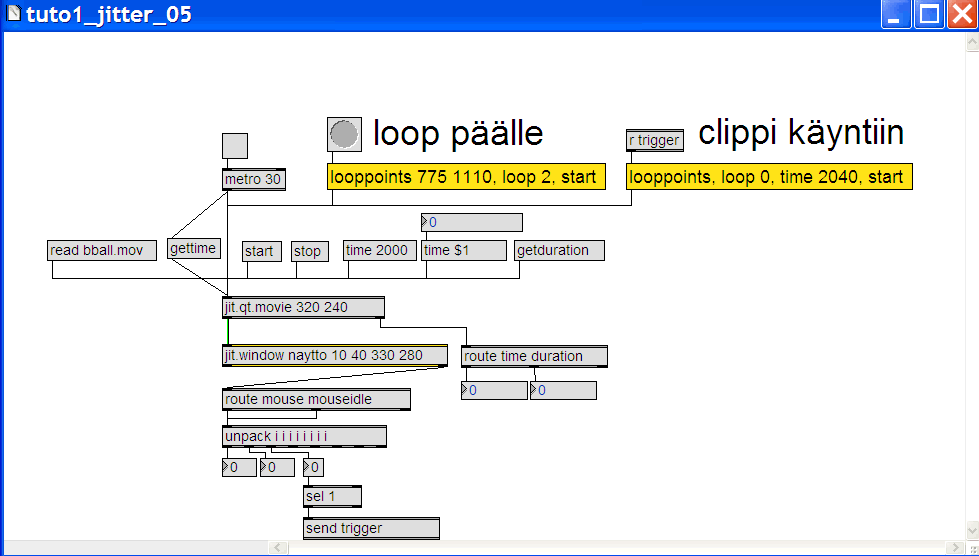The height and width of the screenshot is (556, 979).
Task: Click the 'time 2000' message box
Action: pos(379,251)
